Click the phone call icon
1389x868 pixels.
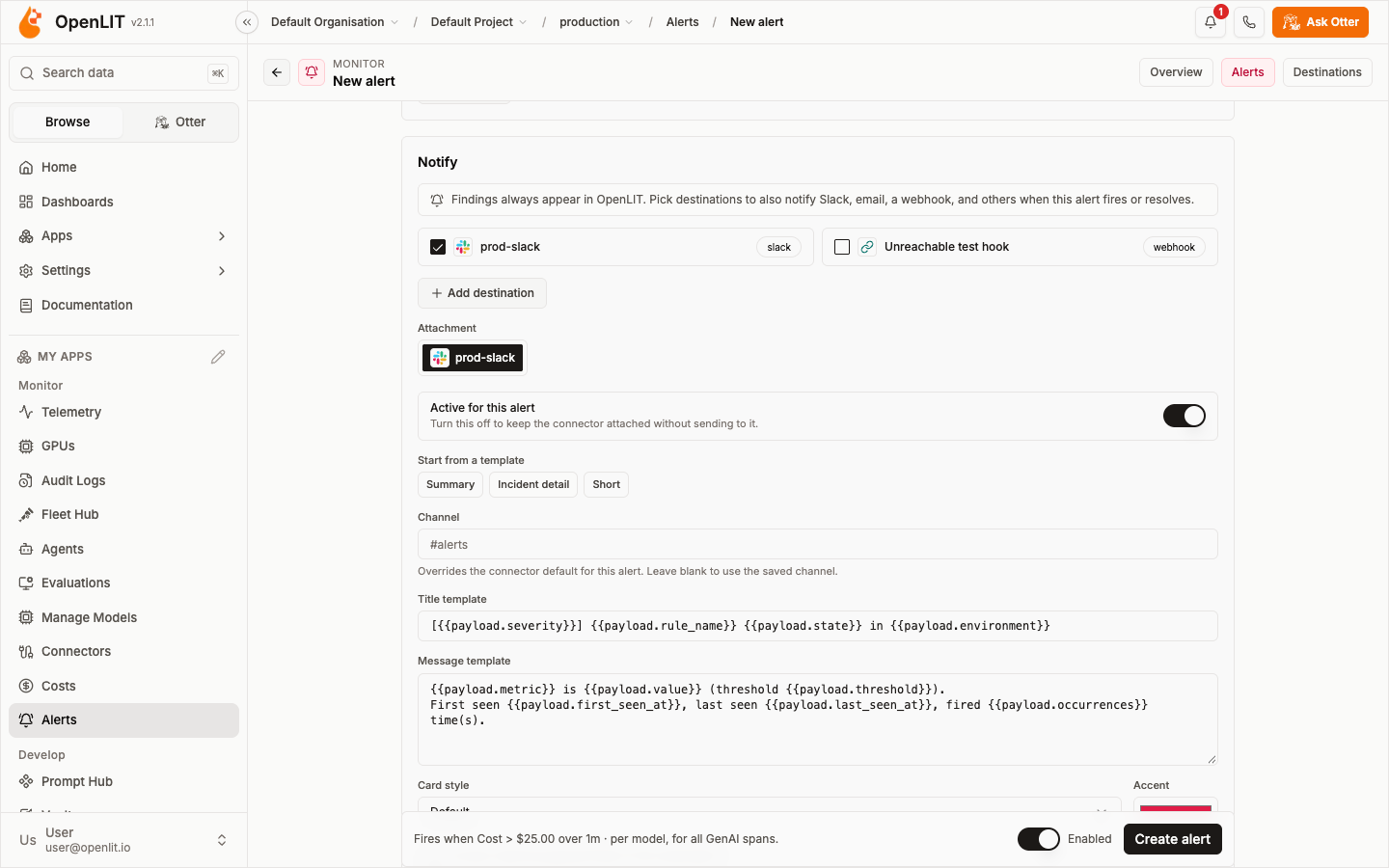coord(1249,22)
